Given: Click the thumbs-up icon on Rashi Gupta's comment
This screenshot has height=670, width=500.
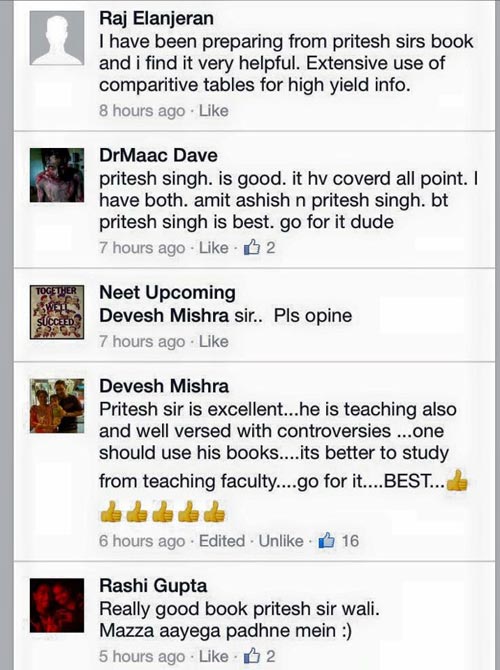Looking at the screenshot, I should 252,655.
